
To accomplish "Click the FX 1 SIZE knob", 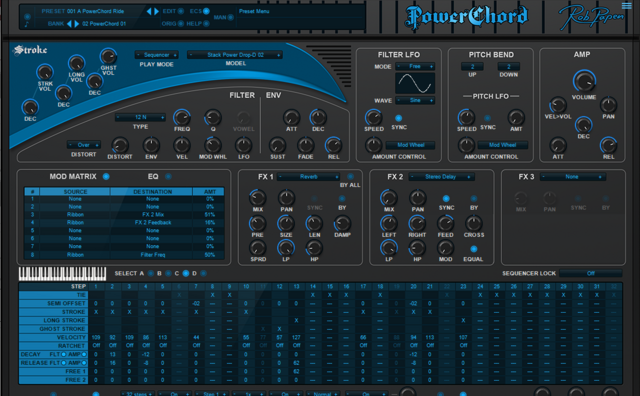I will point(286,223).
